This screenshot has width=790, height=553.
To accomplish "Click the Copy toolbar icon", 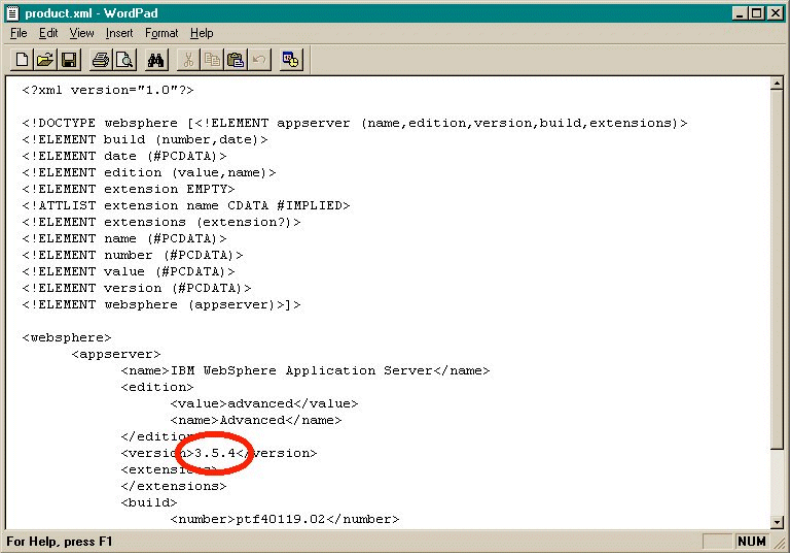I will [x=212, y=60].
